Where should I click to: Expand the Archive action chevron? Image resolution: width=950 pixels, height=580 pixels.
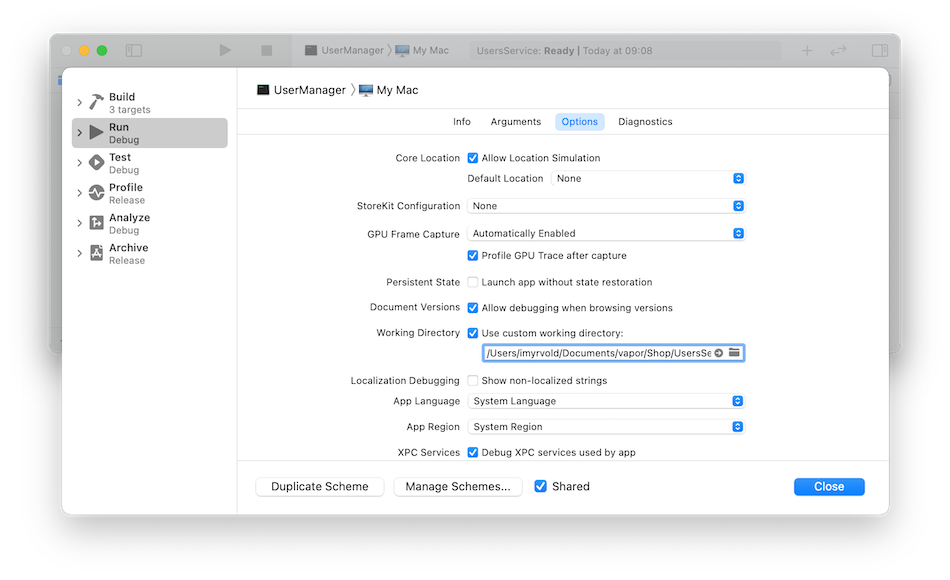[79, 253]
